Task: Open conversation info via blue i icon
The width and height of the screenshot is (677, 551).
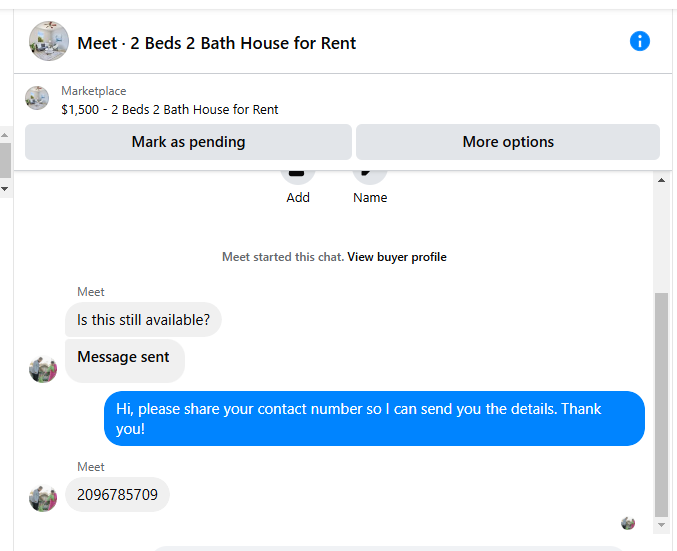Action: pos(639,41)
